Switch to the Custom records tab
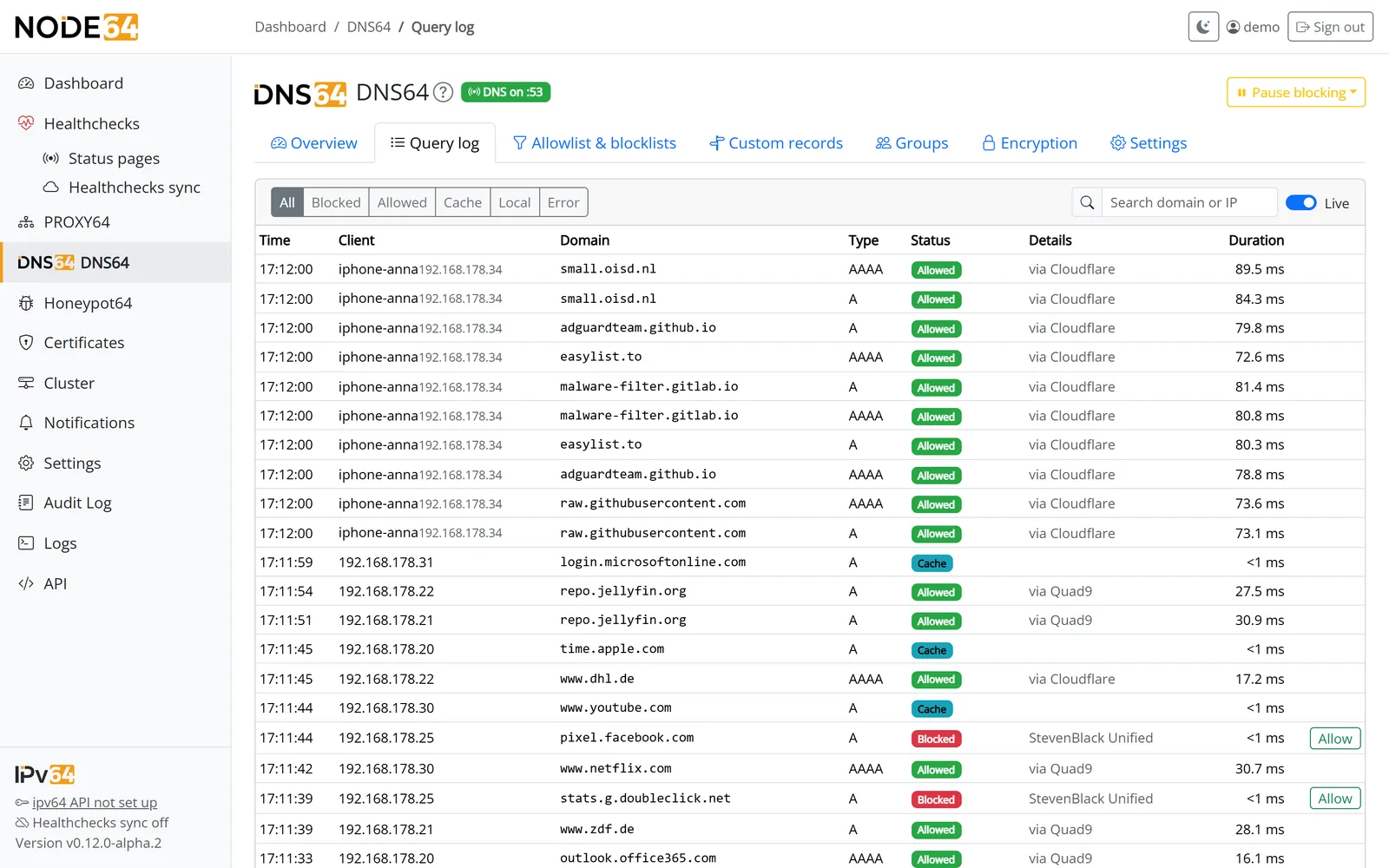1389x868 pixels. click(776, 143)
